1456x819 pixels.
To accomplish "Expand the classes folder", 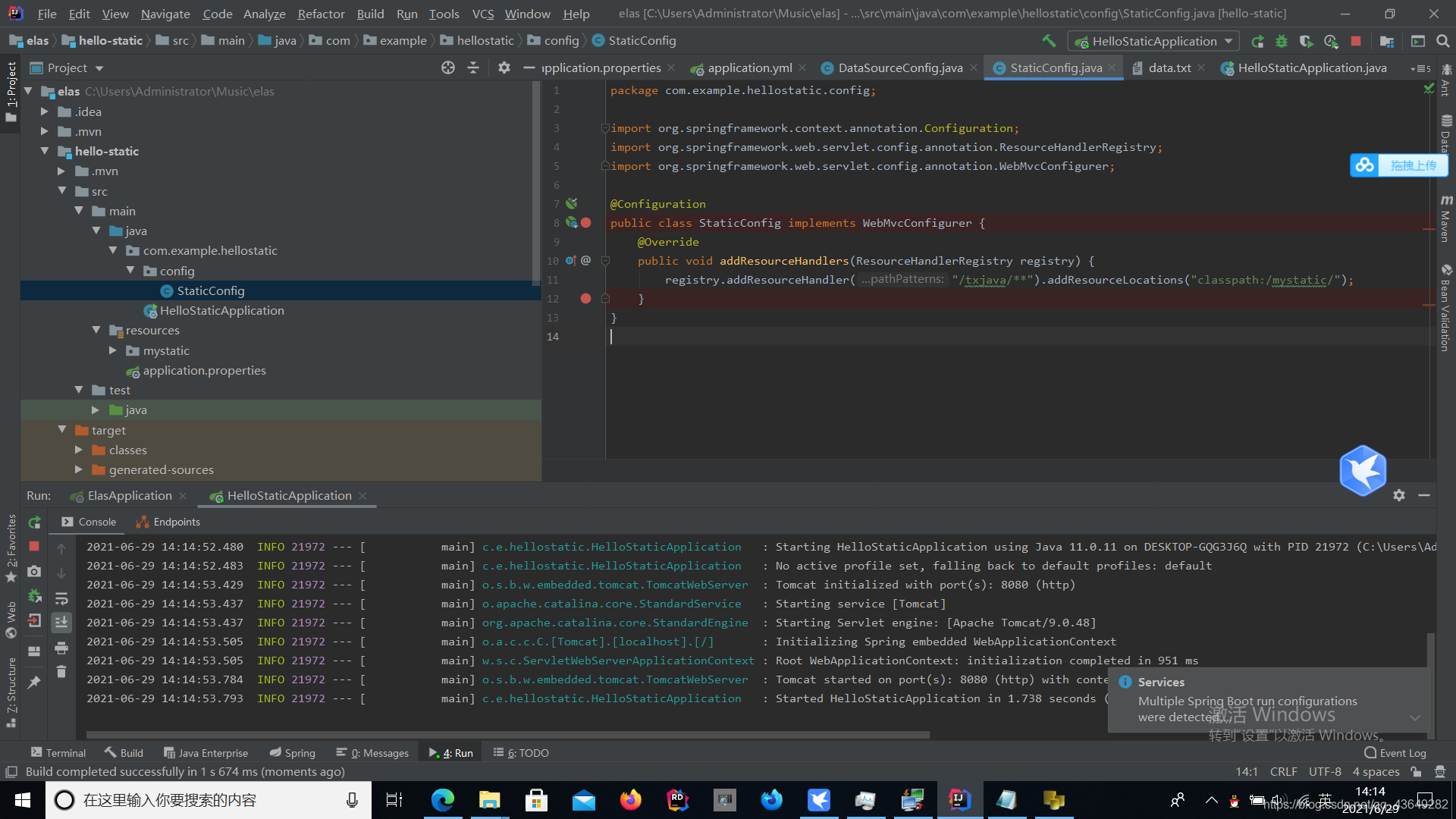I will (x=79, y=450).
